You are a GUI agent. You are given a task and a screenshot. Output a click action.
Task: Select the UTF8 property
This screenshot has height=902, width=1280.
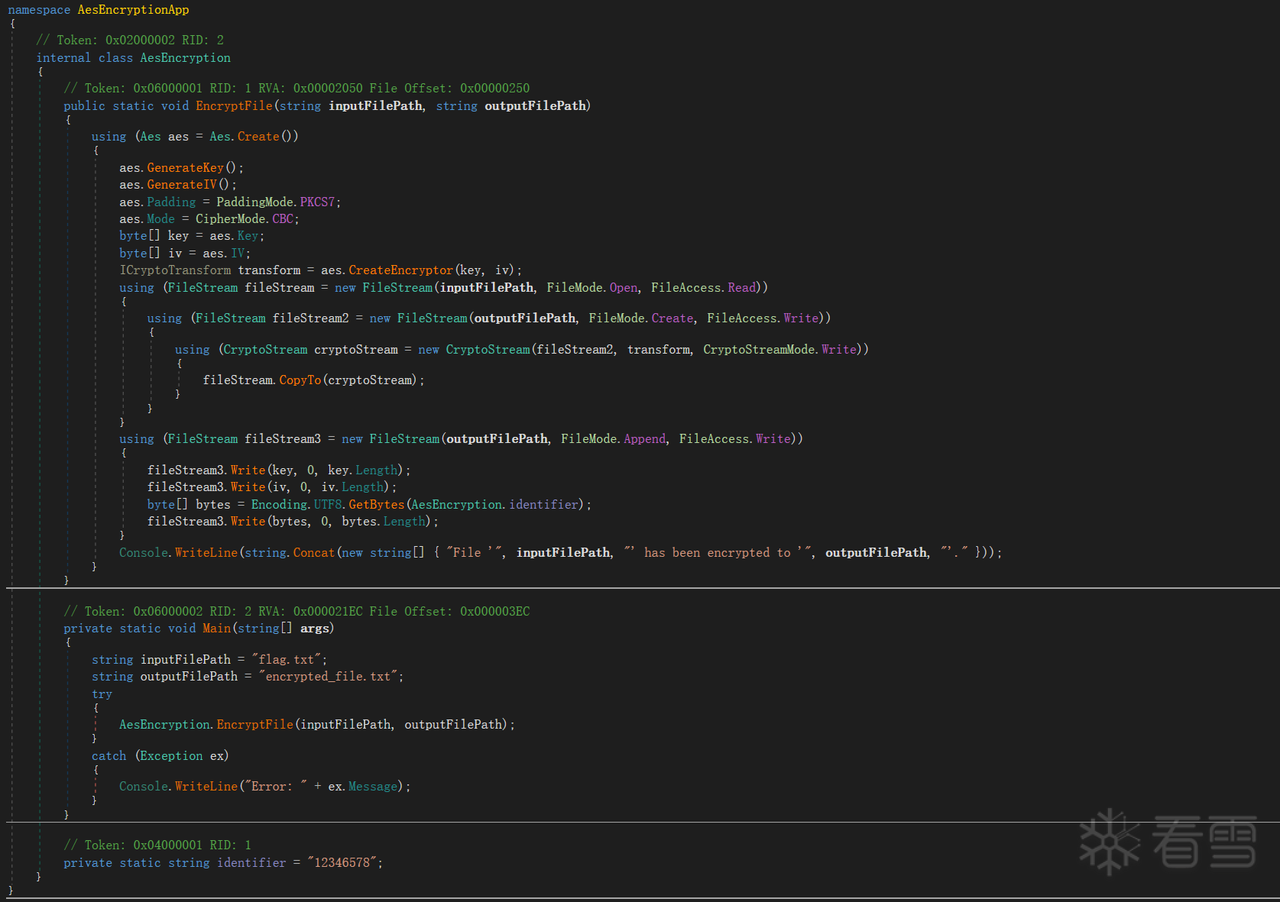(x=328, y=505)
